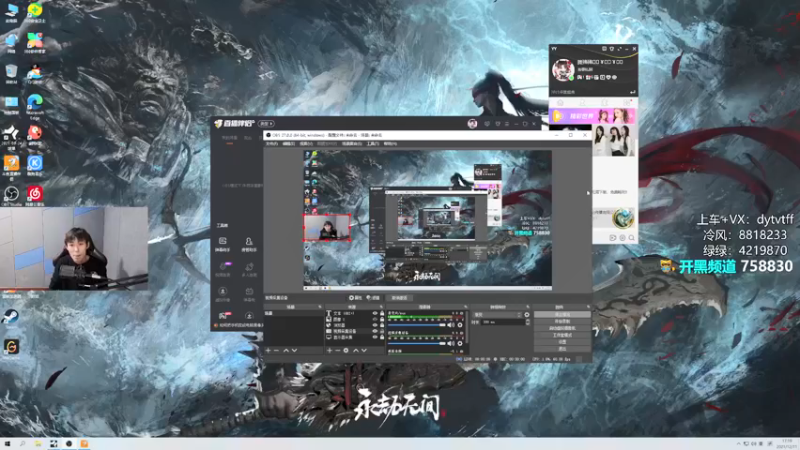The width and height of the screenshot is (800, 450).
Task: Add a new source in OBS
Action: pos(329,351)
